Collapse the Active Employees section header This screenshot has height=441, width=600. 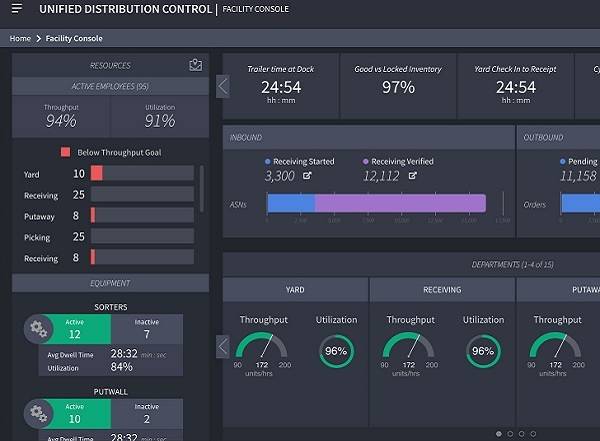point(110,86)
